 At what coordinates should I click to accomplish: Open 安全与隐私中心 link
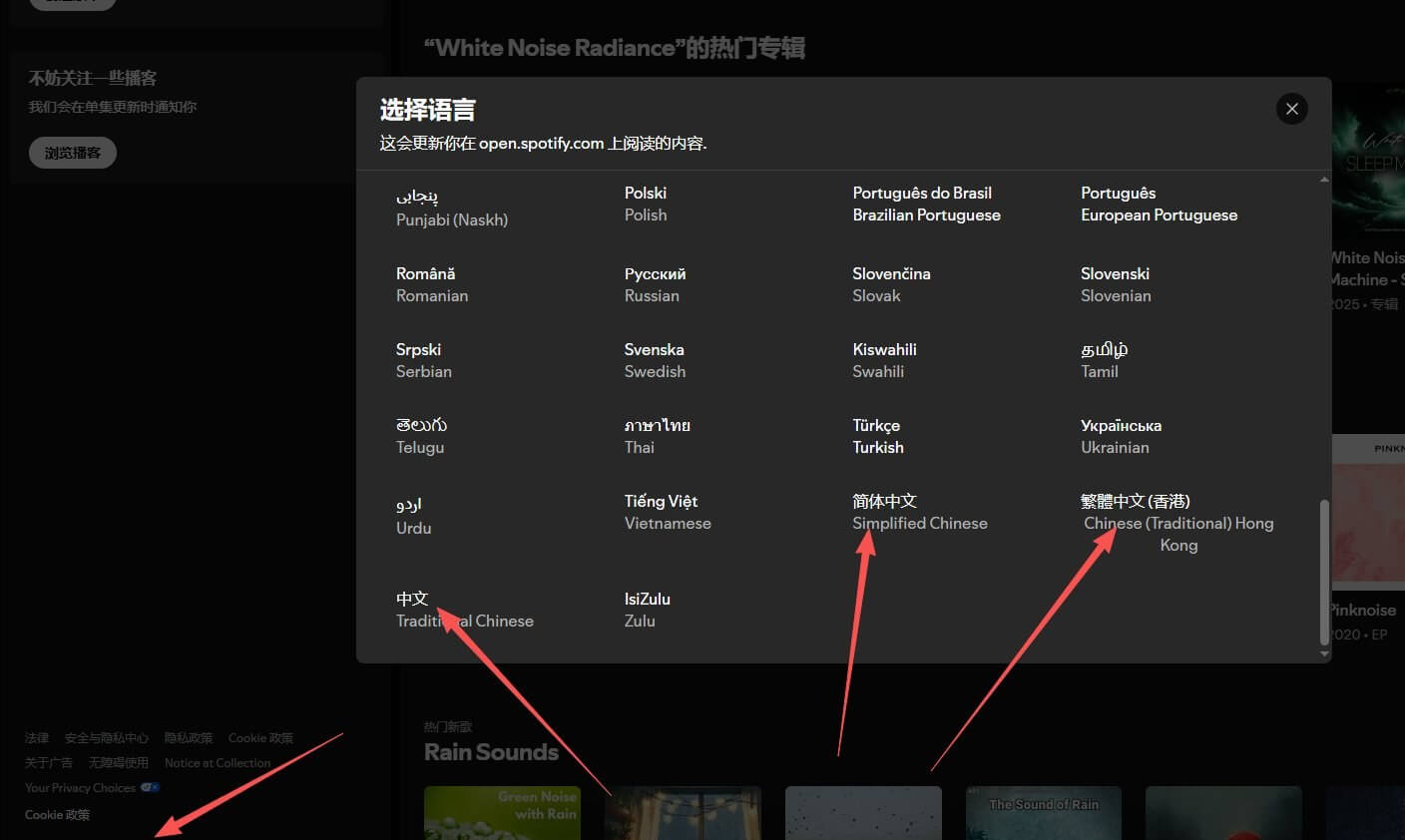[107, 738]
